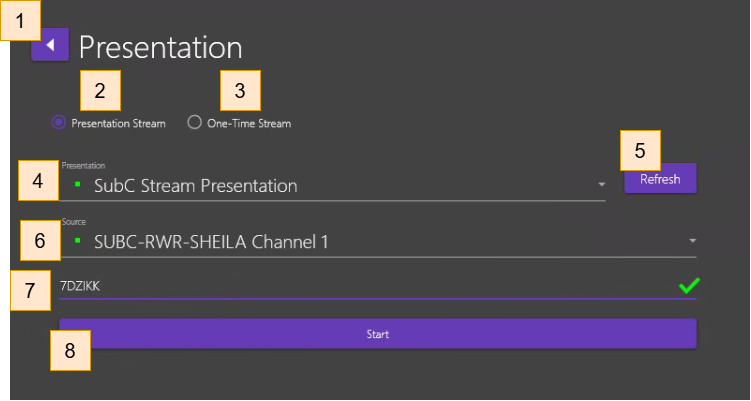Open the SubC Stream Presentation combo box
The width and height of the screenshot is (751, 401).
click(x=330, y=185)
